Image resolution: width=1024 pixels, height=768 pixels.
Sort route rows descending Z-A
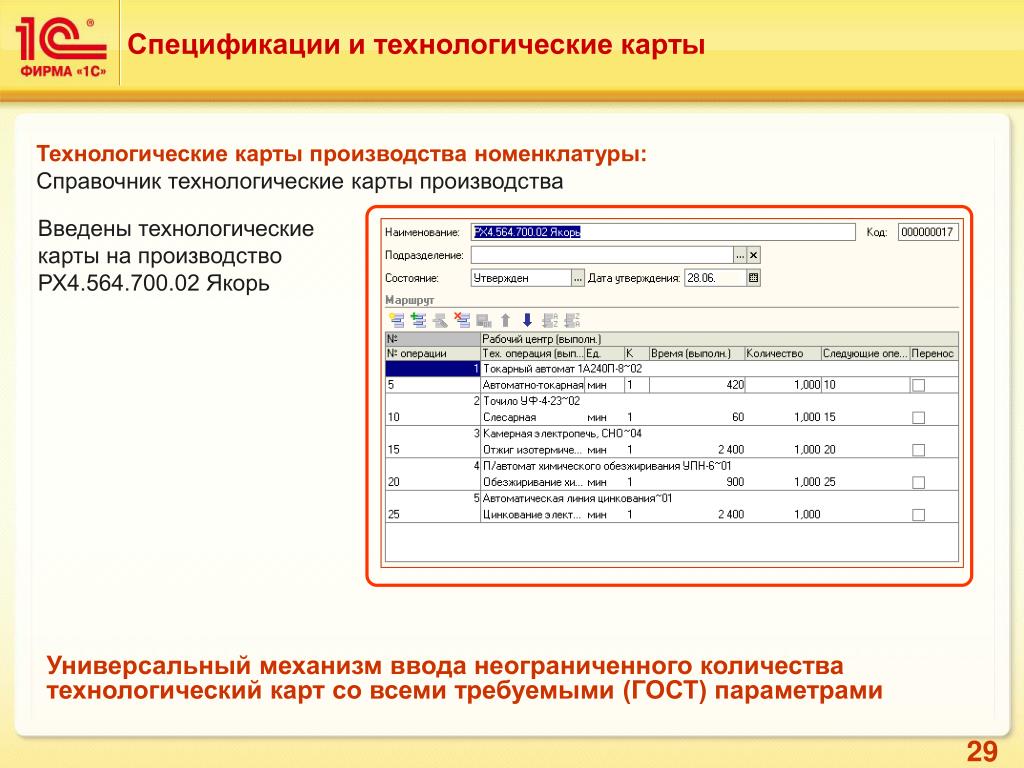(573, 320)
